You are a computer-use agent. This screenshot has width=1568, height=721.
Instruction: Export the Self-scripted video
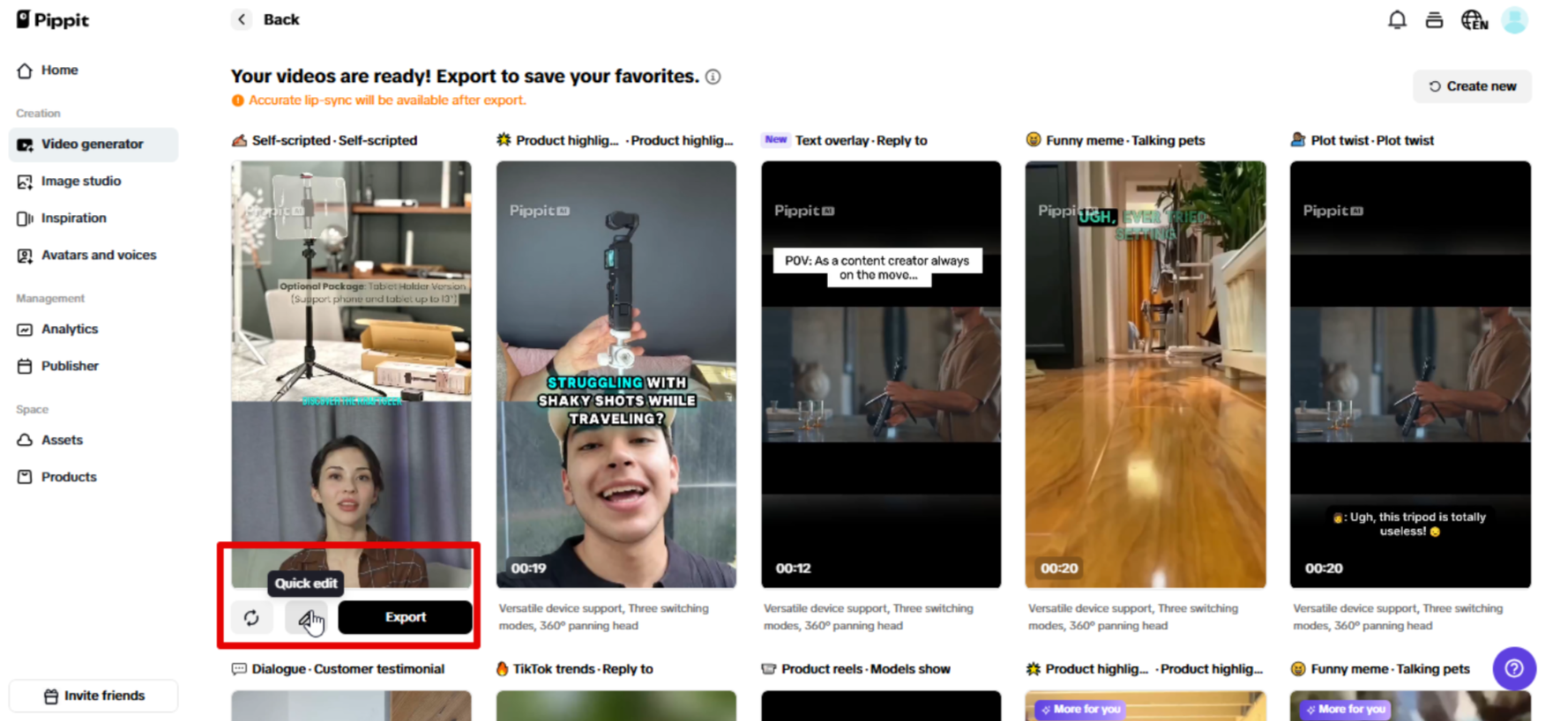[x=405, y=618]
